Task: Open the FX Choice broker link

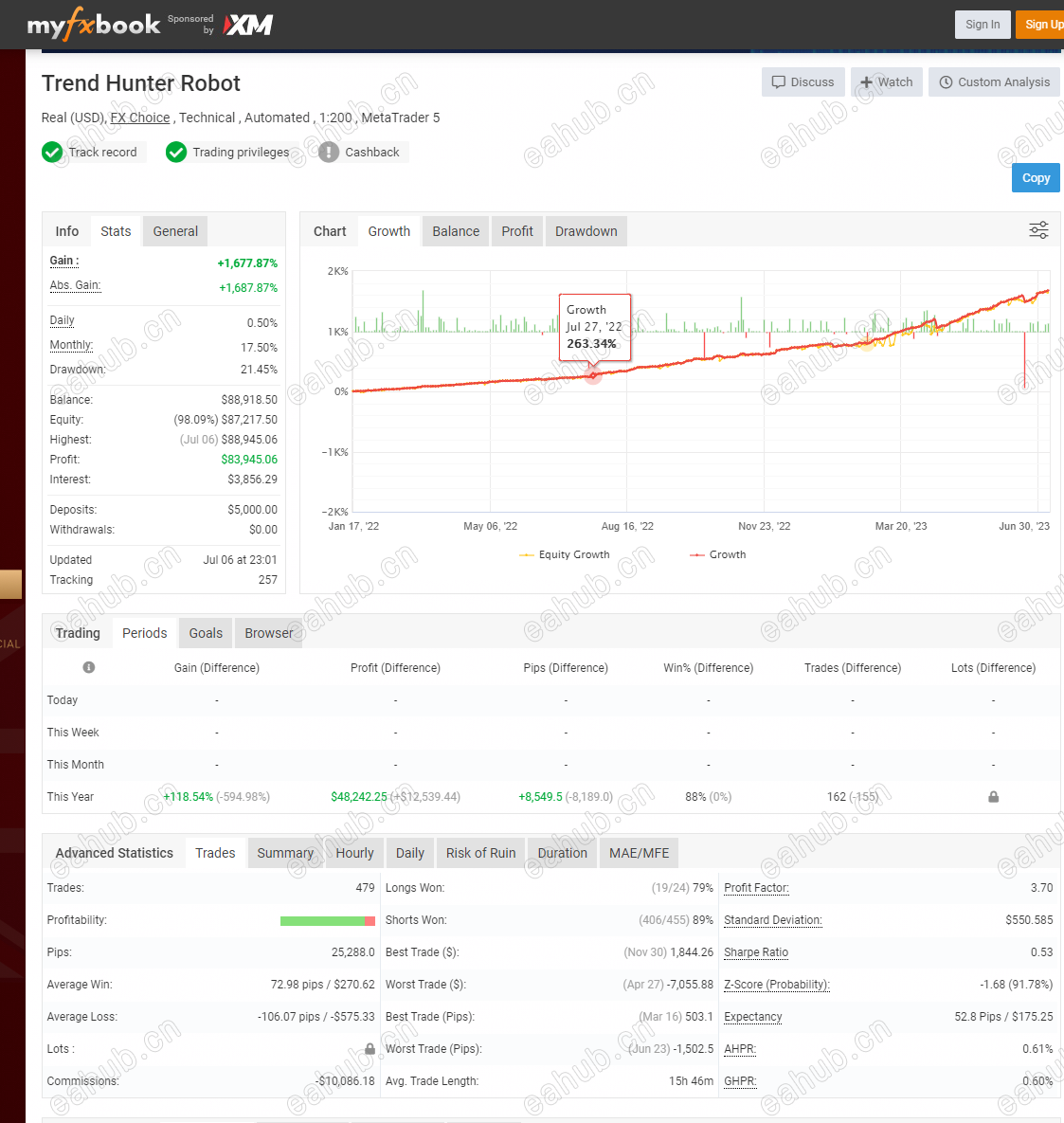Action: pos(139,118)
